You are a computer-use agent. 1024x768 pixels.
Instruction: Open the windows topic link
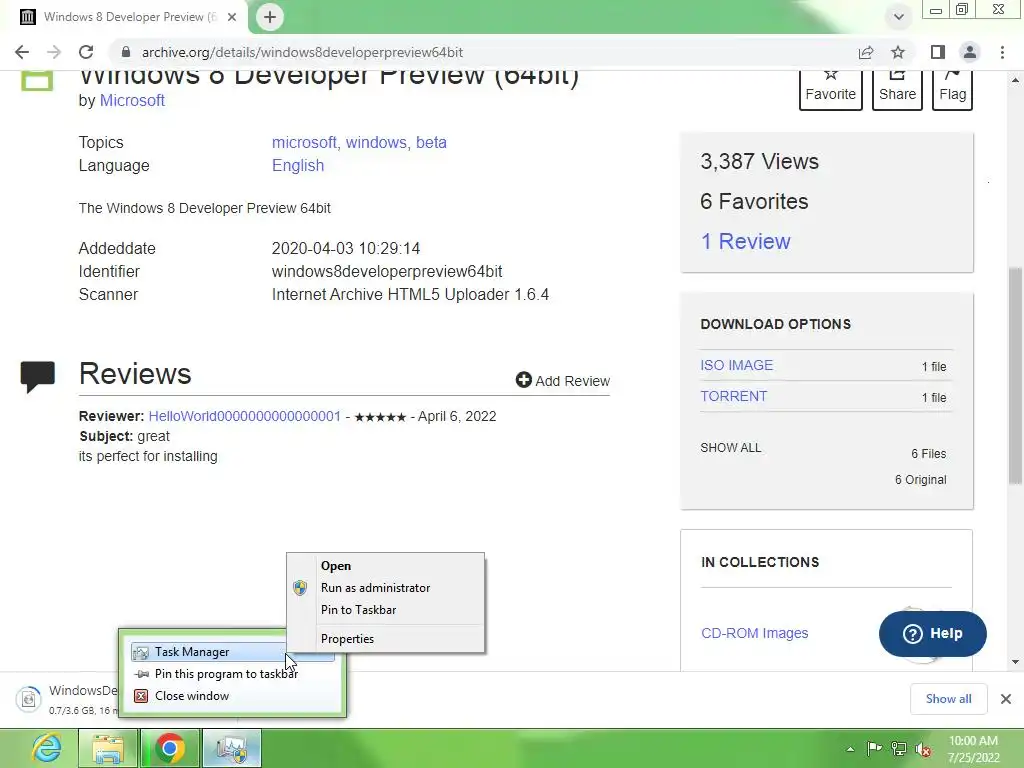[x=377, y=142]
